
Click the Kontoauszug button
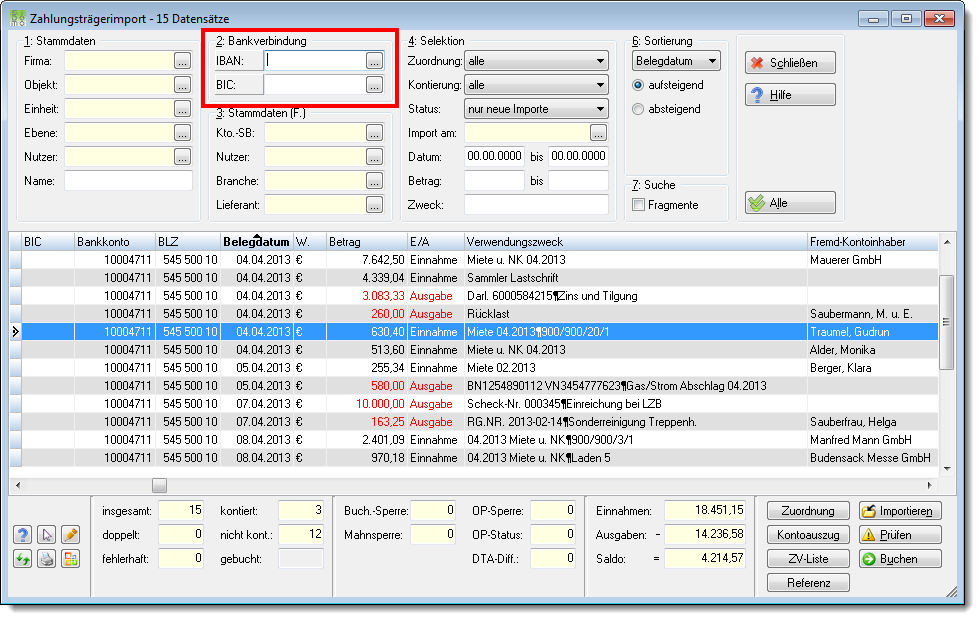[808, 535]
